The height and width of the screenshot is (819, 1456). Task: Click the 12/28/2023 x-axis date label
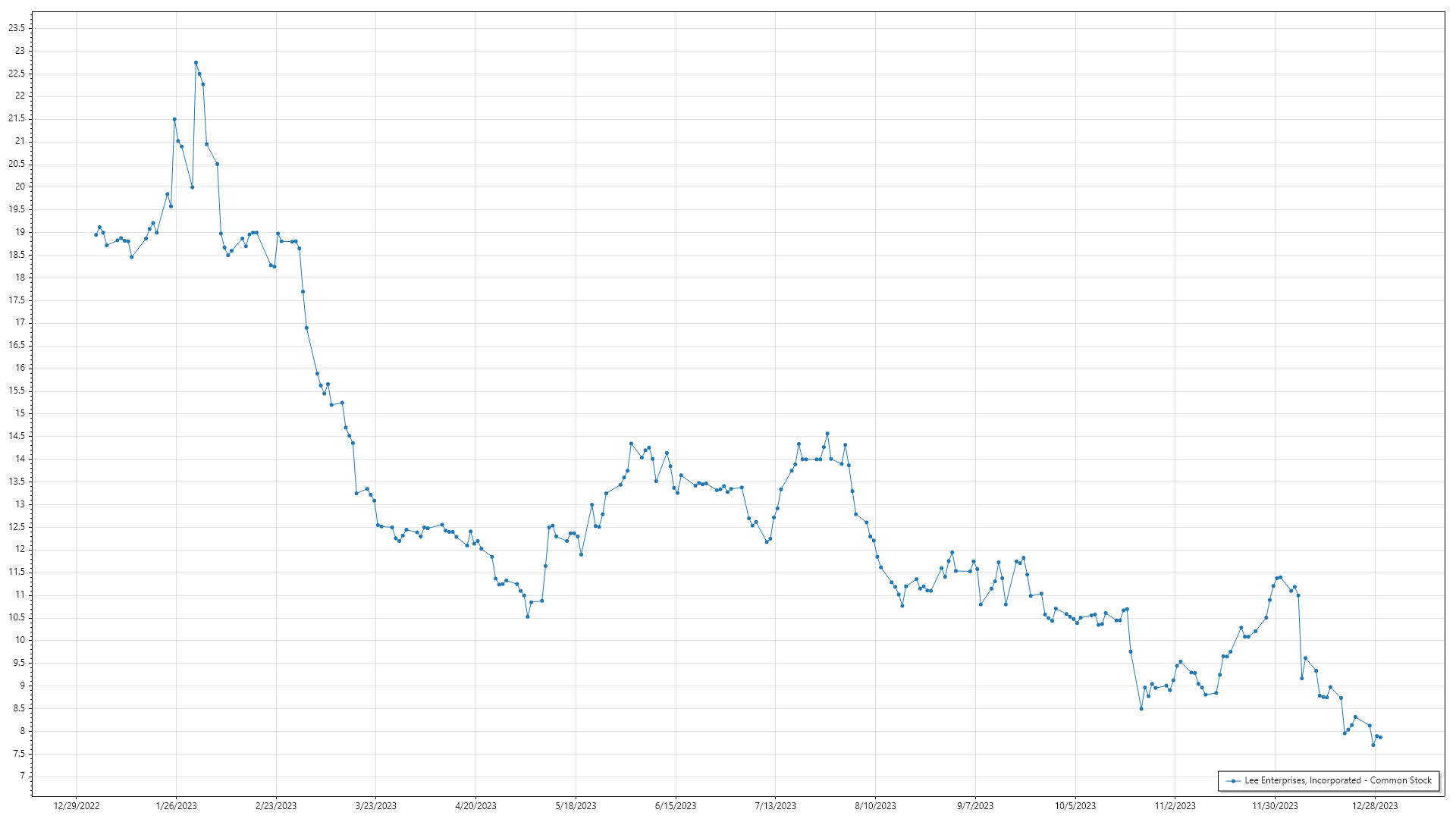point(1374,805)
